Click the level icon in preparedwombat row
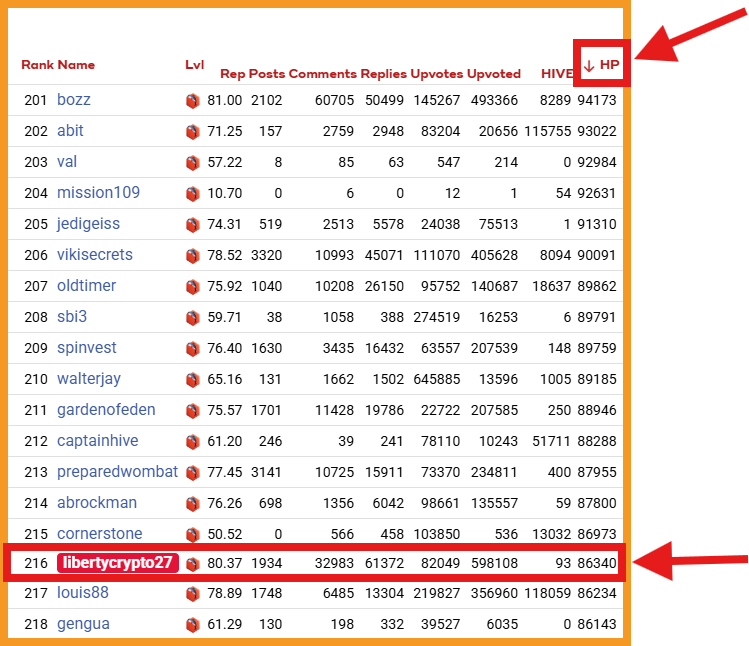 click(x=193, y=473)
